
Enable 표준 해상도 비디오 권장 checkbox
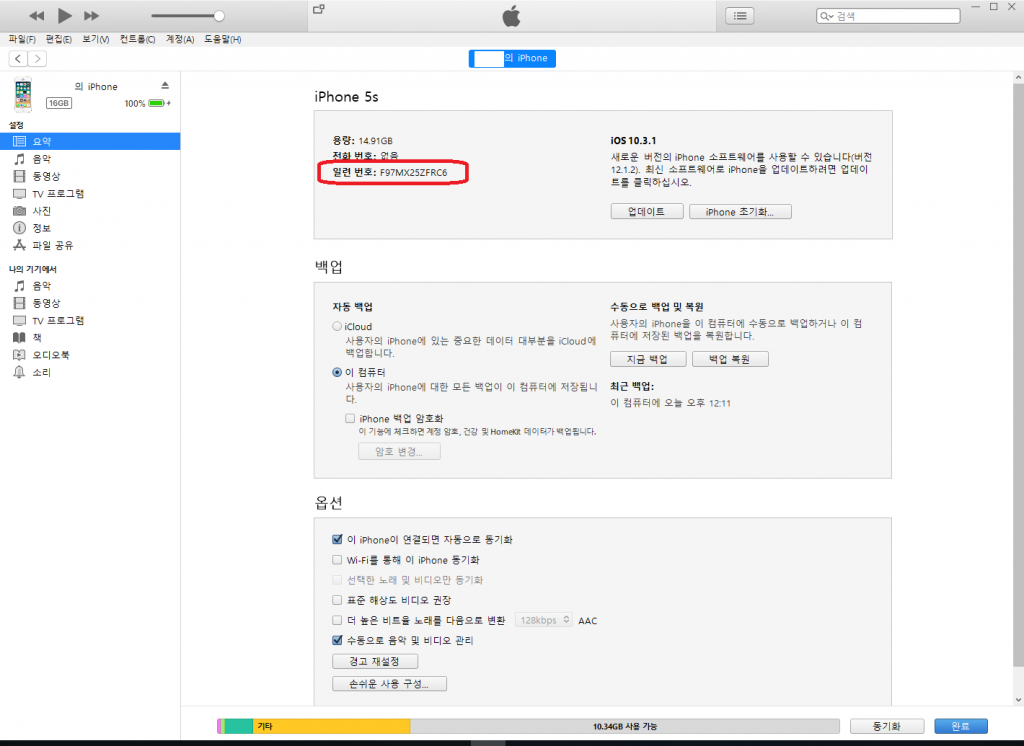(x=337, y=600)
